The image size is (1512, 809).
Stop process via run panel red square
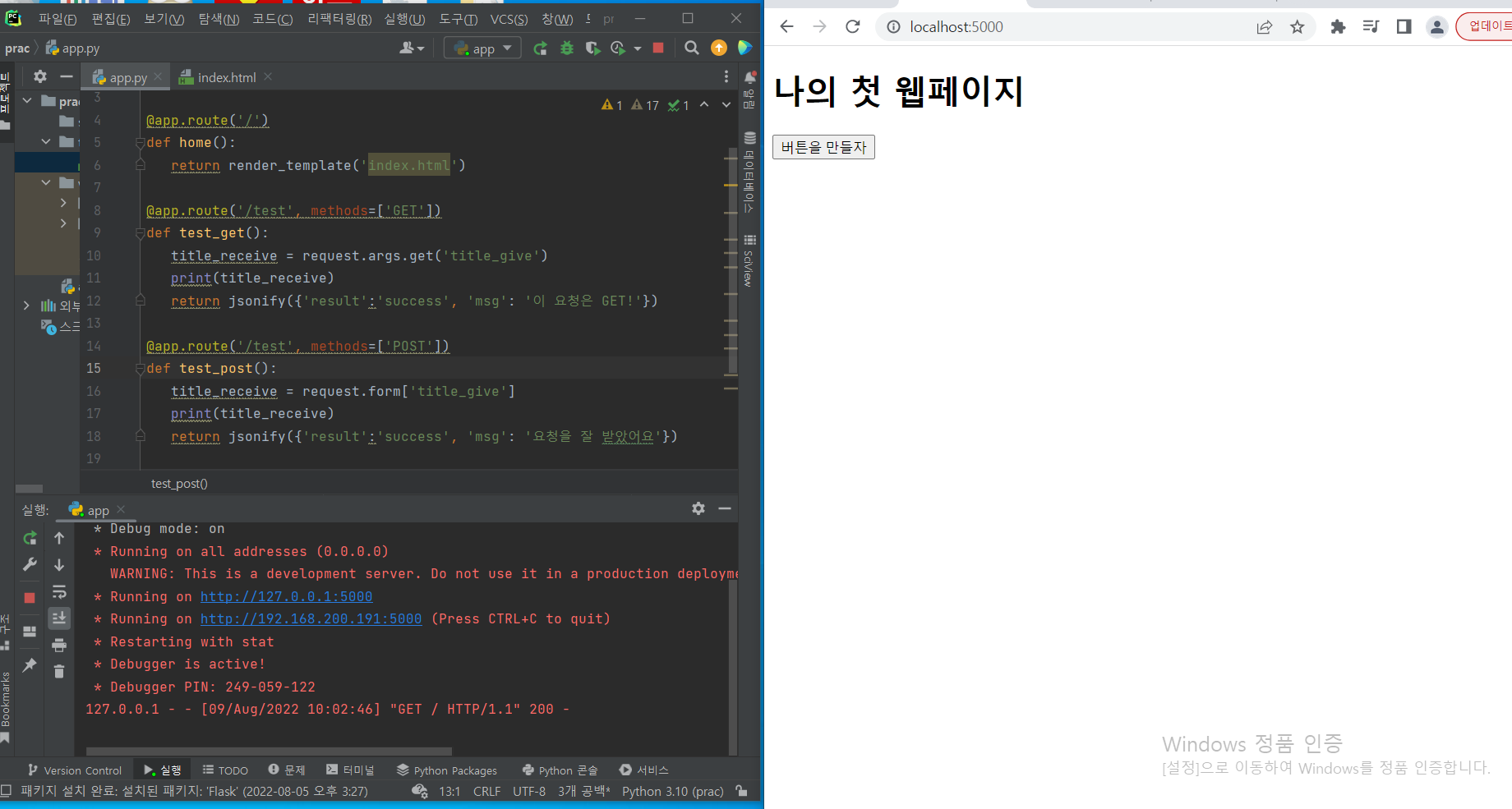(30, 597)
